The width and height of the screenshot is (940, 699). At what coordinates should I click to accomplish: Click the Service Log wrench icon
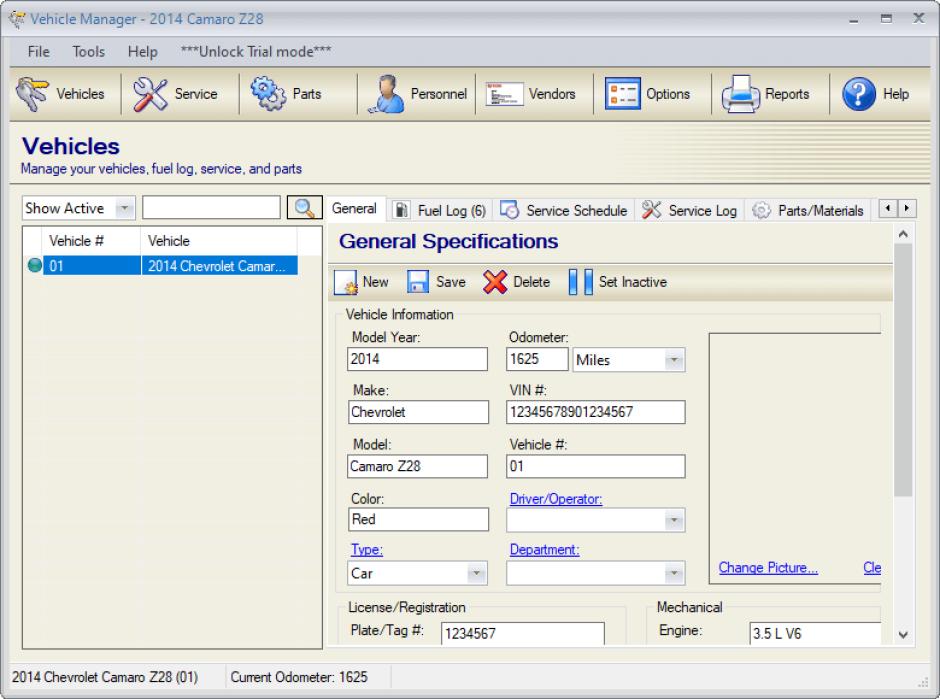651,210
